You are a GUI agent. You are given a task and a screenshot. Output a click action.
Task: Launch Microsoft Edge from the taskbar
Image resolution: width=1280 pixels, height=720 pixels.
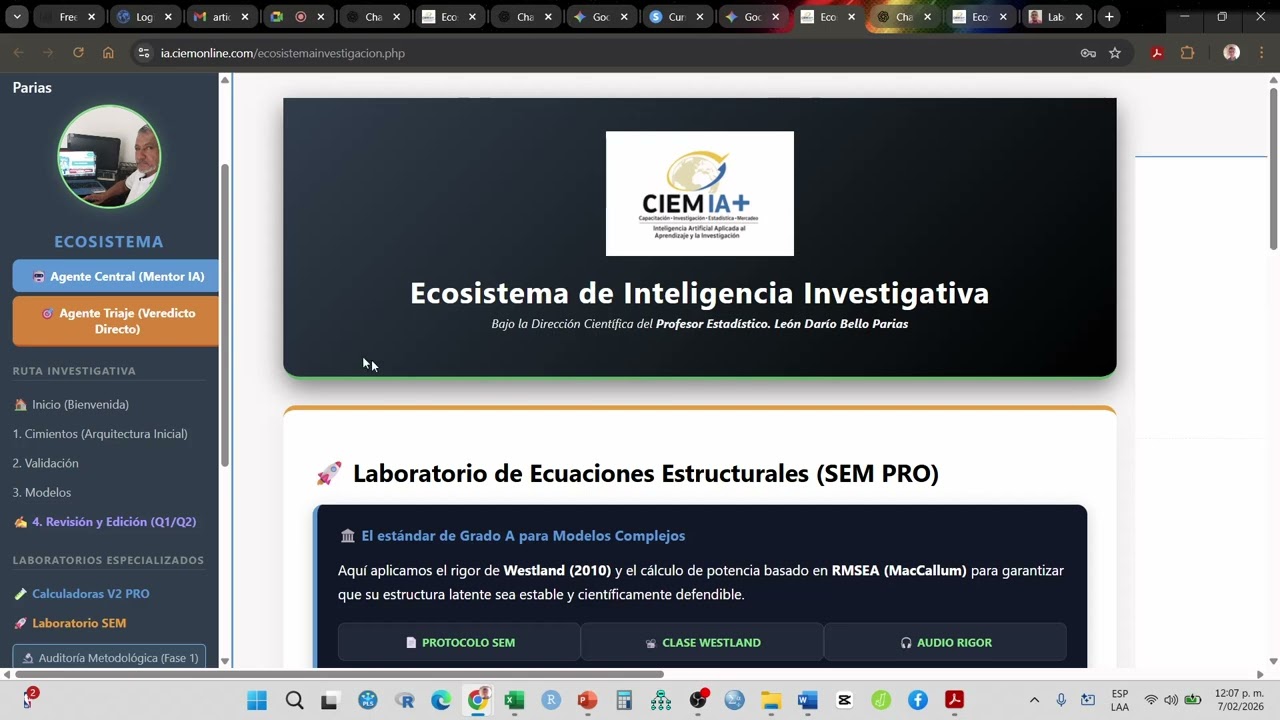click(441, 700)
